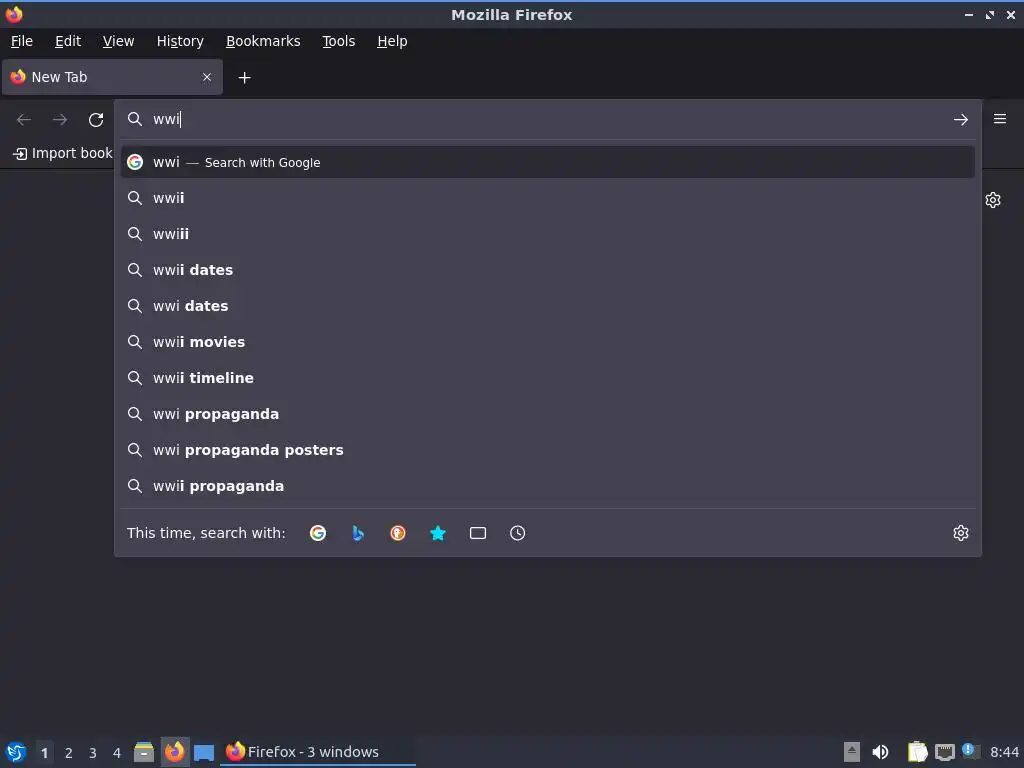Open the Tools menu

338,41
